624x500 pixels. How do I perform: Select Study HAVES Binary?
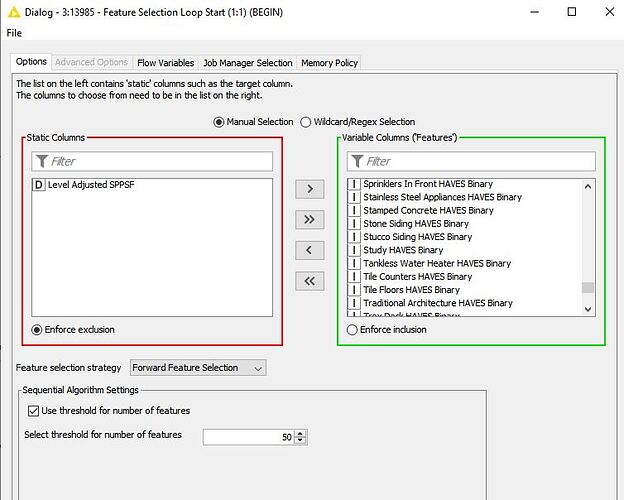[403, 250]
